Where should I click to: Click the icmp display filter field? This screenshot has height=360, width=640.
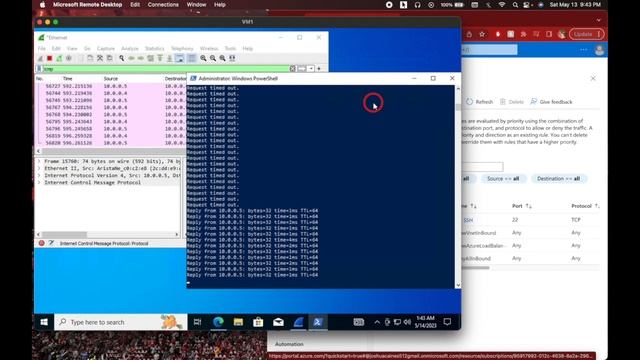(166, 69)
